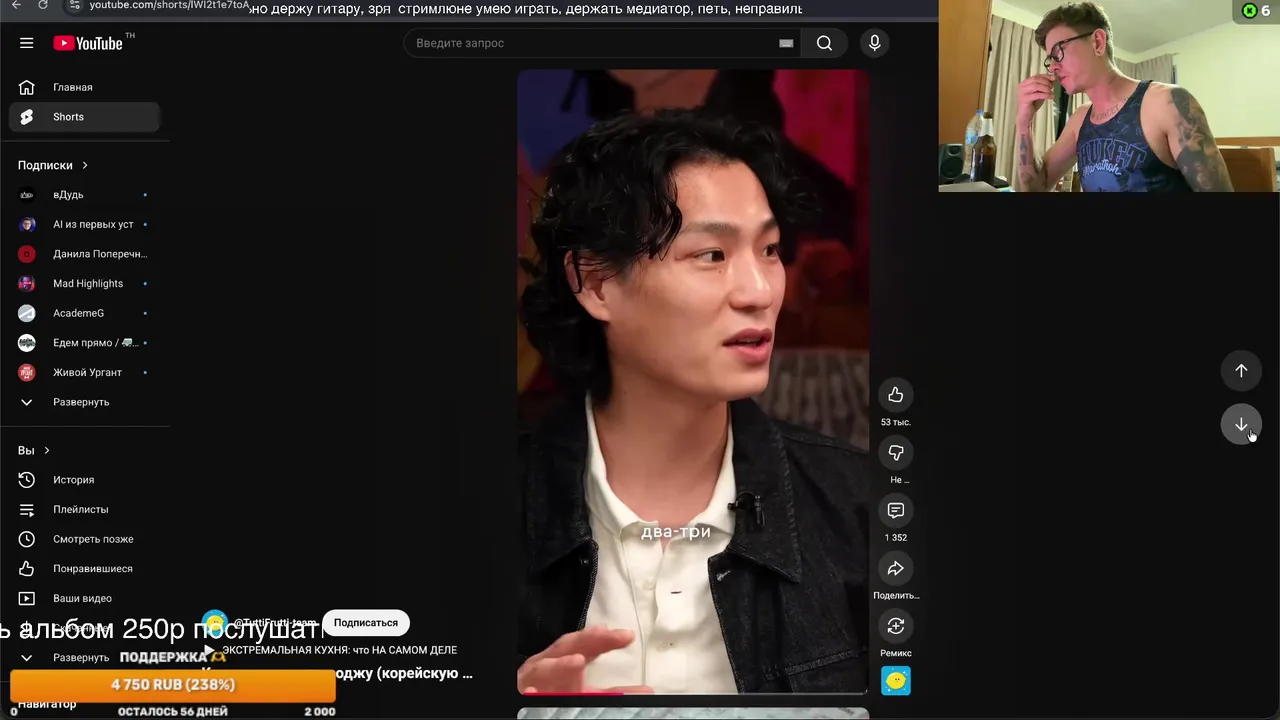This screenshot has width=1280, height=720.
Task: Open Смотреть позже watch later list
Action: click(x=85, y=539)
